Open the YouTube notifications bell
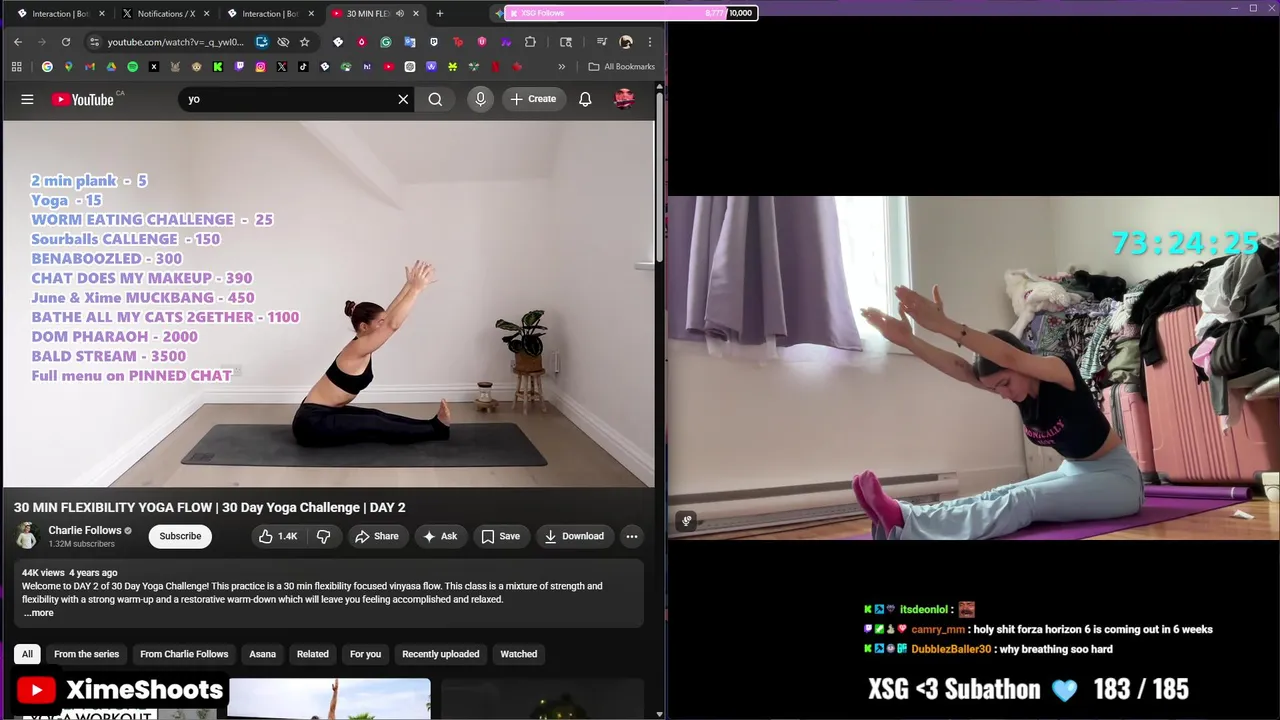This screenshot has height=720, width=1280. (585, 99)
